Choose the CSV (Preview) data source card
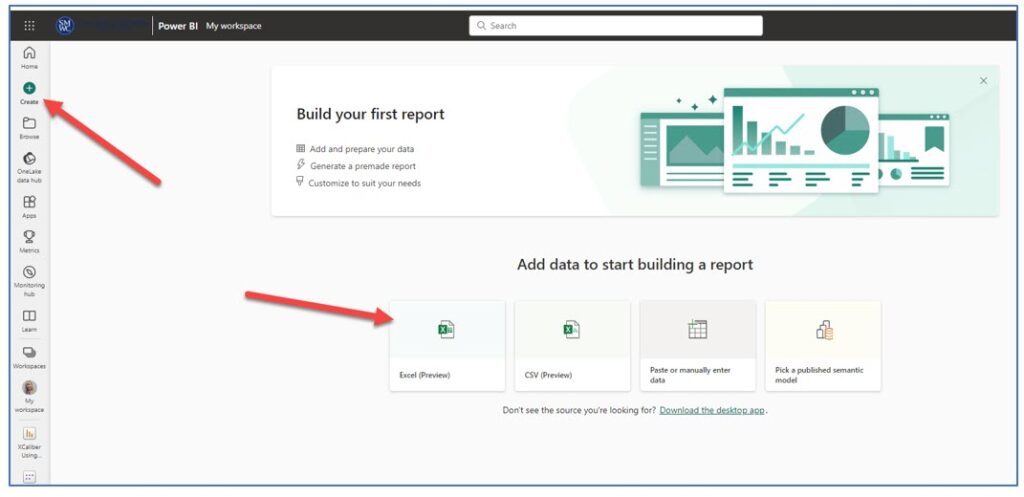The image size is (1024, 497). pyautogui.click(x=573, y=345)
